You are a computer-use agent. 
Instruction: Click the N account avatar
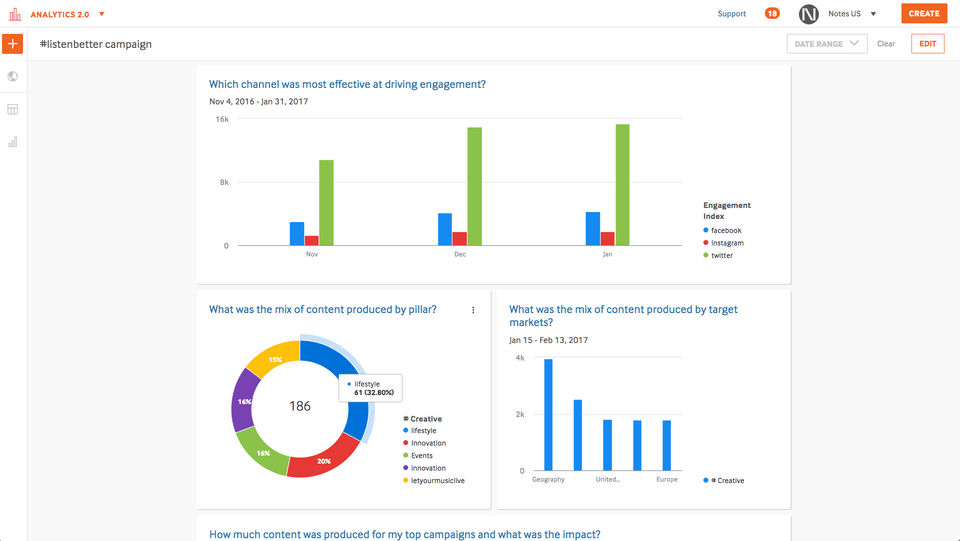tap(809, 13)
